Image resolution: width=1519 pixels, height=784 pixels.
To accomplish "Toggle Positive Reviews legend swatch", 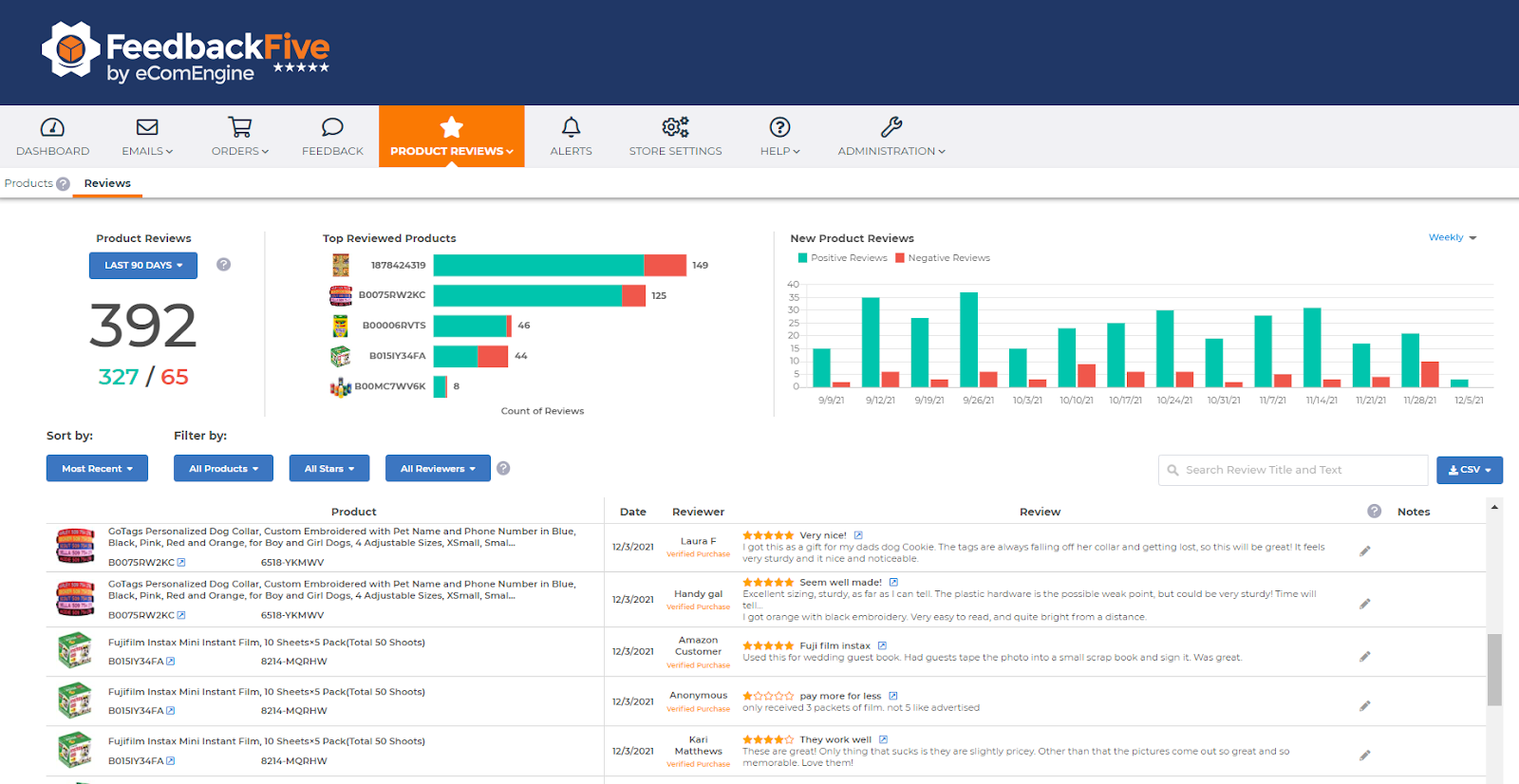I will 802,258.
